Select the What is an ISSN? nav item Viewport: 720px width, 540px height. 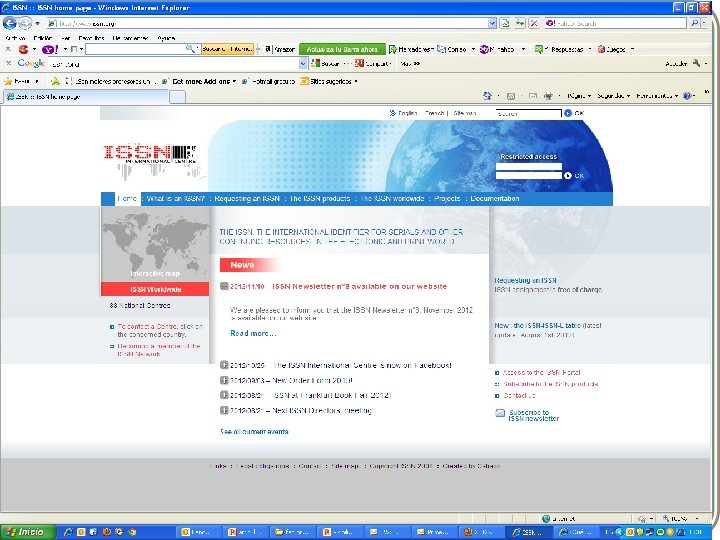click(x=176, y=198)
